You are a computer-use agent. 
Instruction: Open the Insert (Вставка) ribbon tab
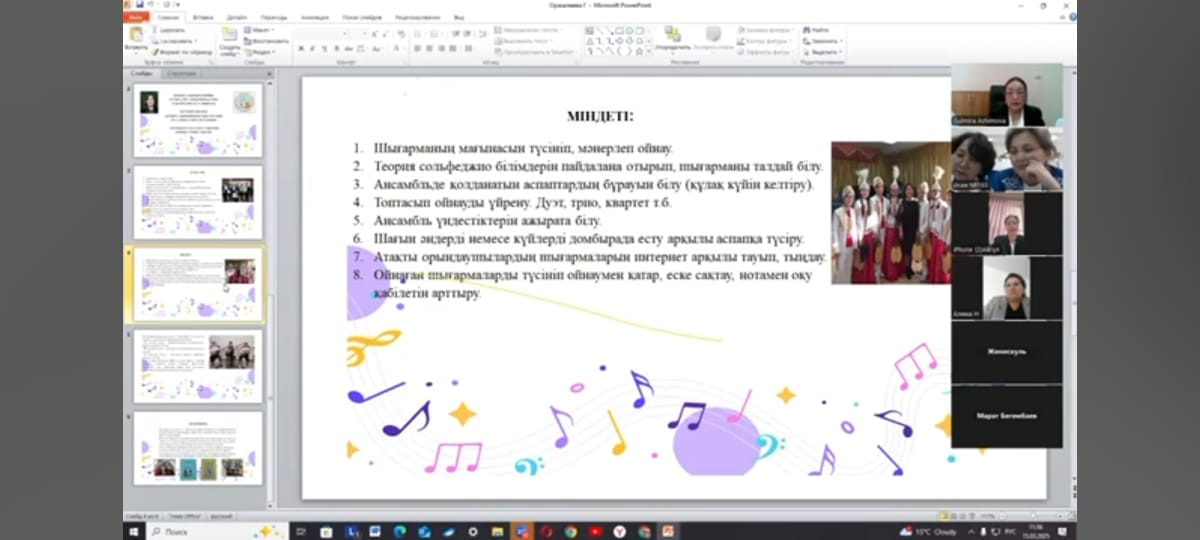(204, 17)
